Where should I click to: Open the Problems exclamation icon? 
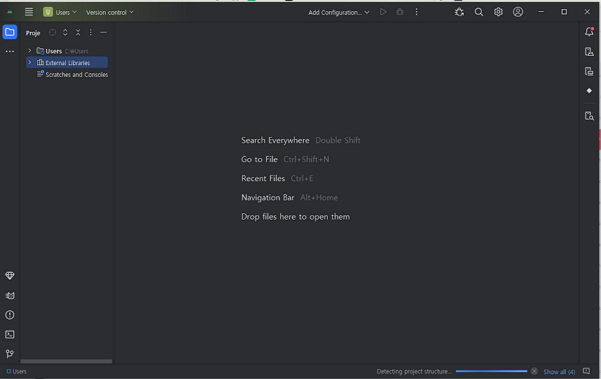click(10, 315)
